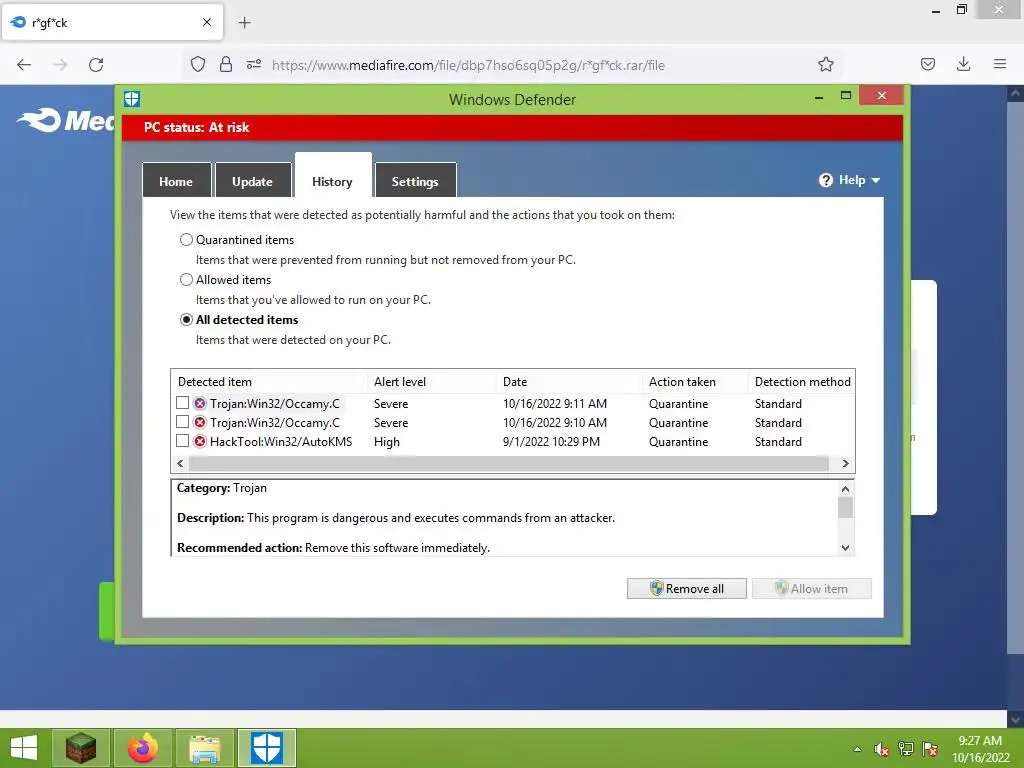Click the network tray icon

point(906,749)
